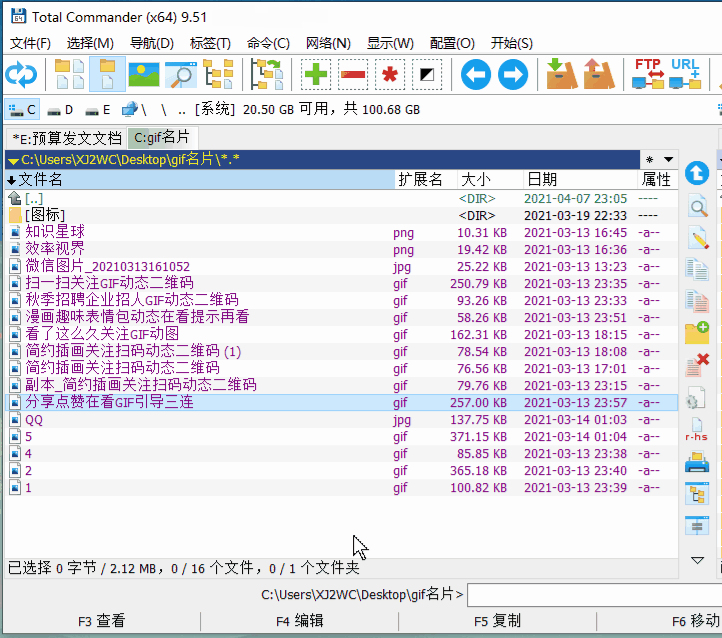The height and width of the screenshot is (638, 722).
Task: Select file 漫画趣味表情包动态在看提示再看
Action: click(341, 318)
